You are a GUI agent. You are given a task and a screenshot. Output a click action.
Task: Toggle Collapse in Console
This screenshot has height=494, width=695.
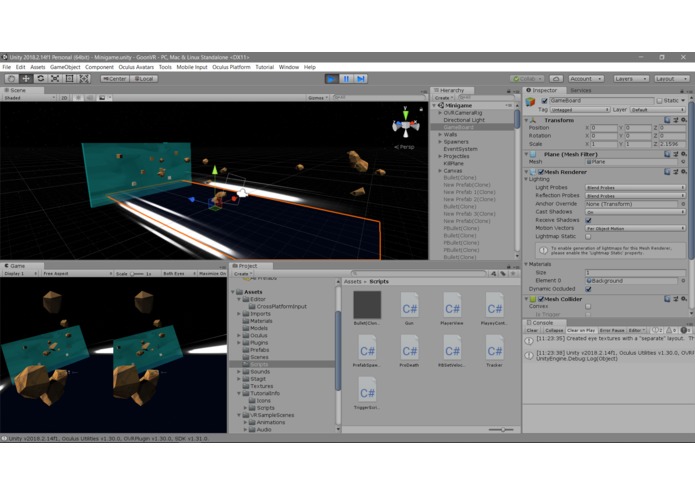pos(554,331)
